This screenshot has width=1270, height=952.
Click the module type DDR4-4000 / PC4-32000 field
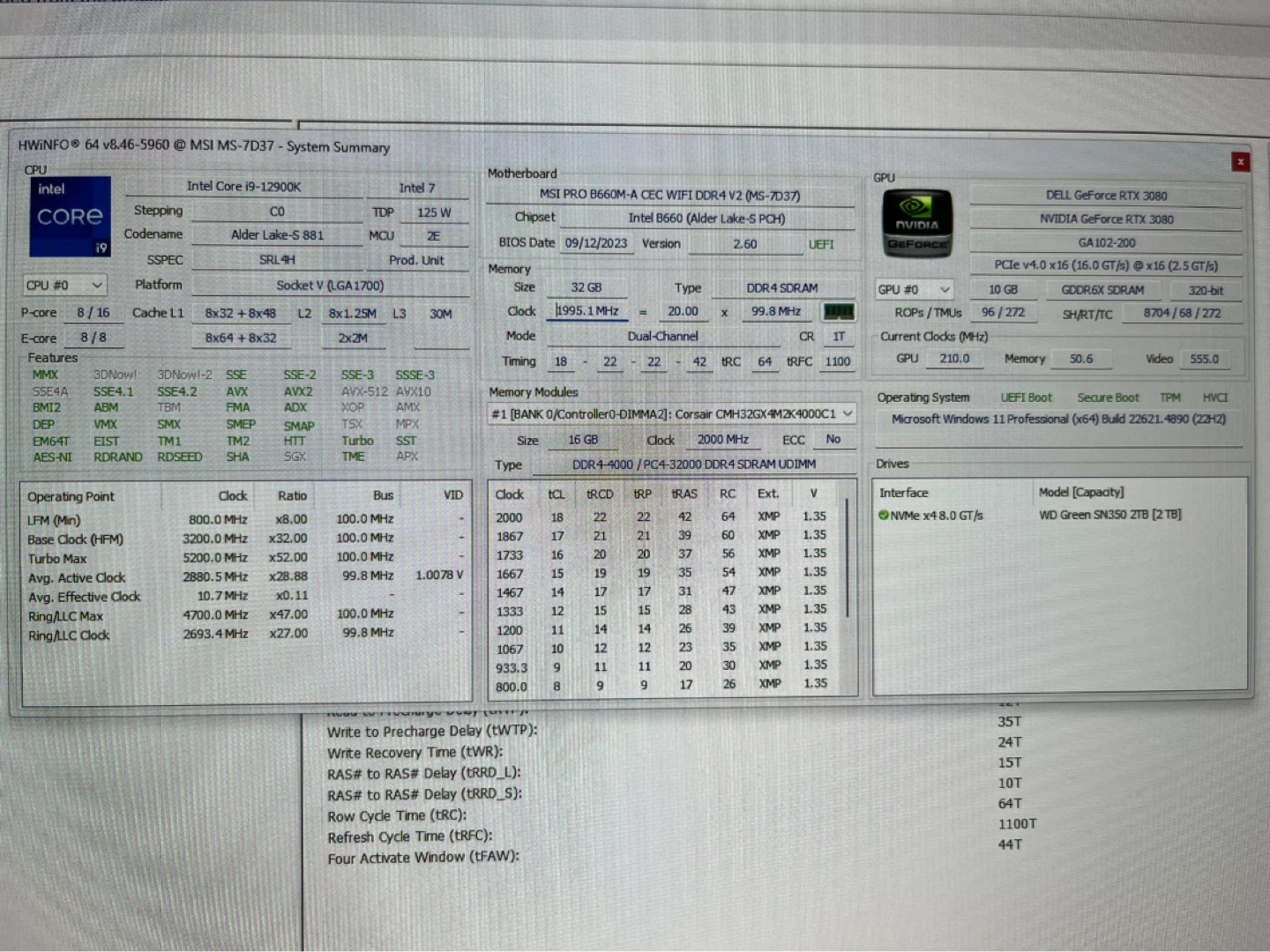click(694, 464)
